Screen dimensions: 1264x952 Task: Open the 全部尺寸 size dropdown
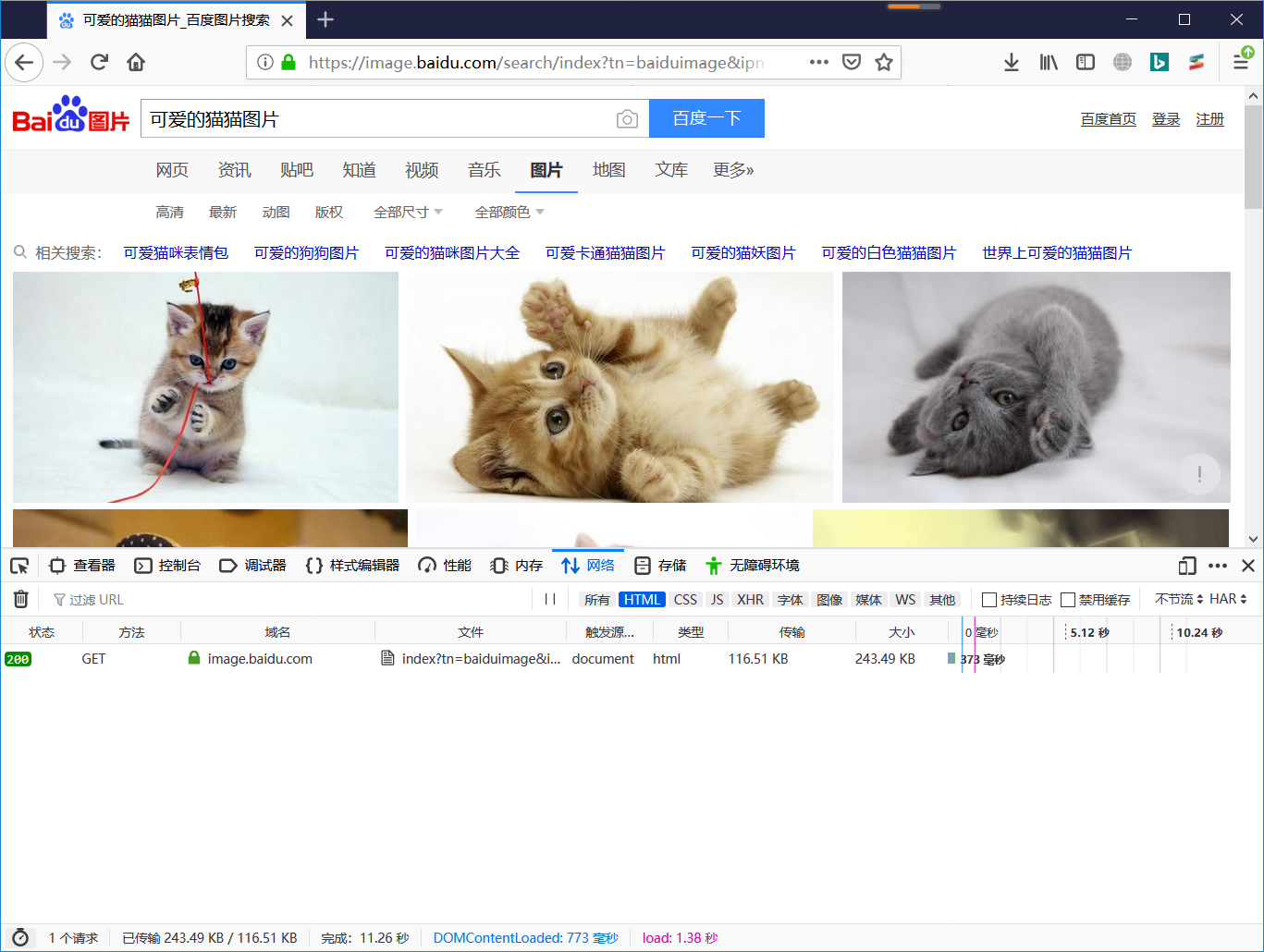[408, 213]
